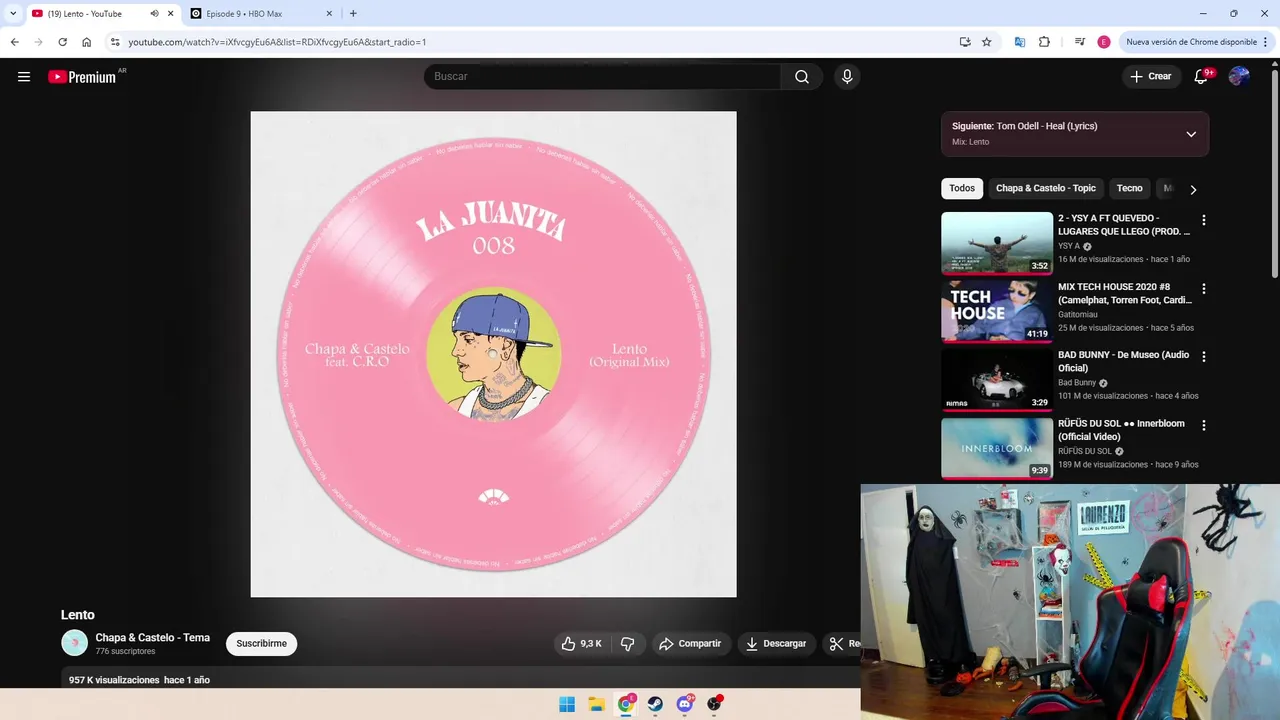Open the tab search dropdown arrow
Screen dimensions: 1280x720
tap(13, 14)
